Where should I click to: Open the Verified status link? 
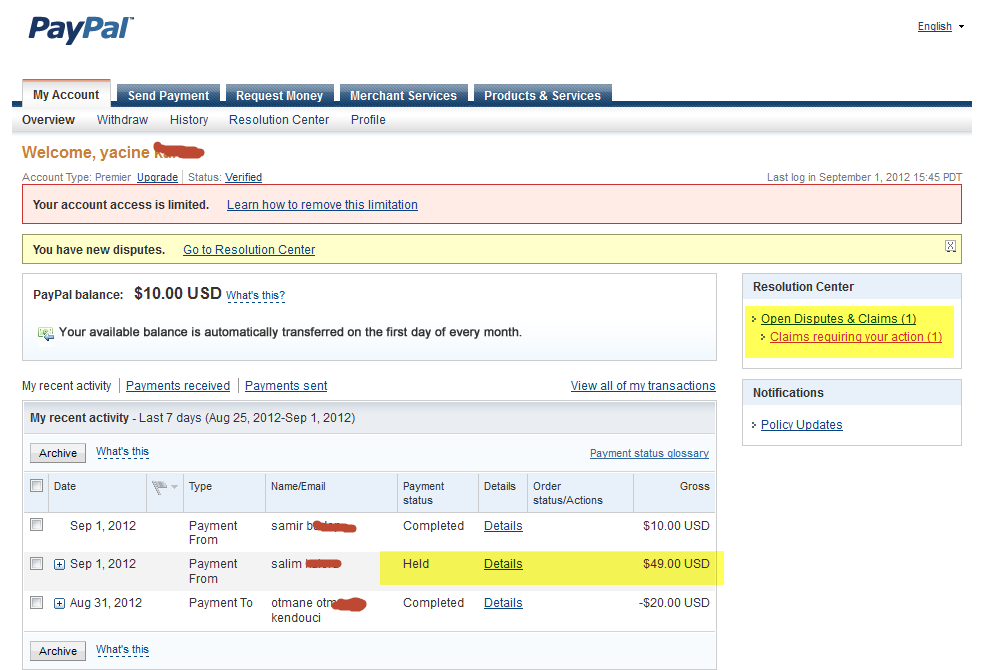click(243, 177)
